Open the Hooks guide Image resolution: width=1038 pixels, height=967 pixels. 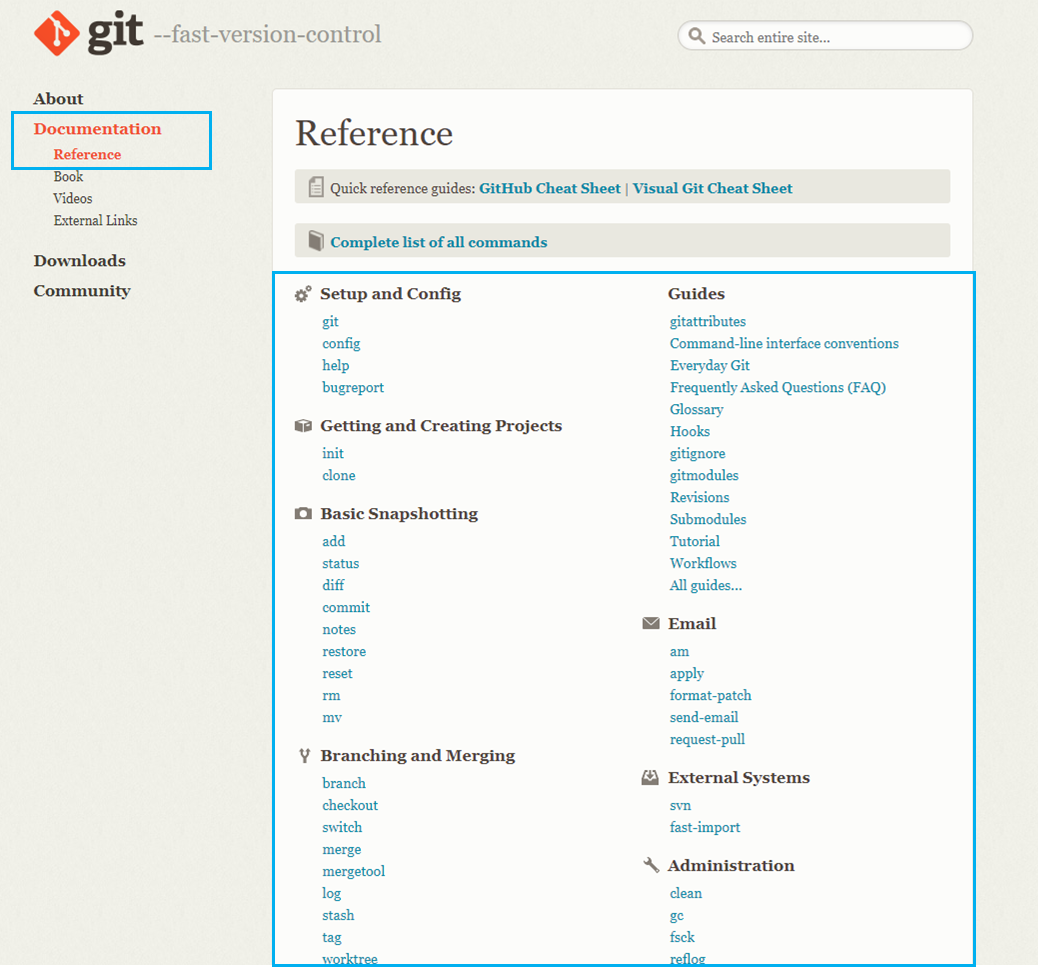(x=690, y=432)
